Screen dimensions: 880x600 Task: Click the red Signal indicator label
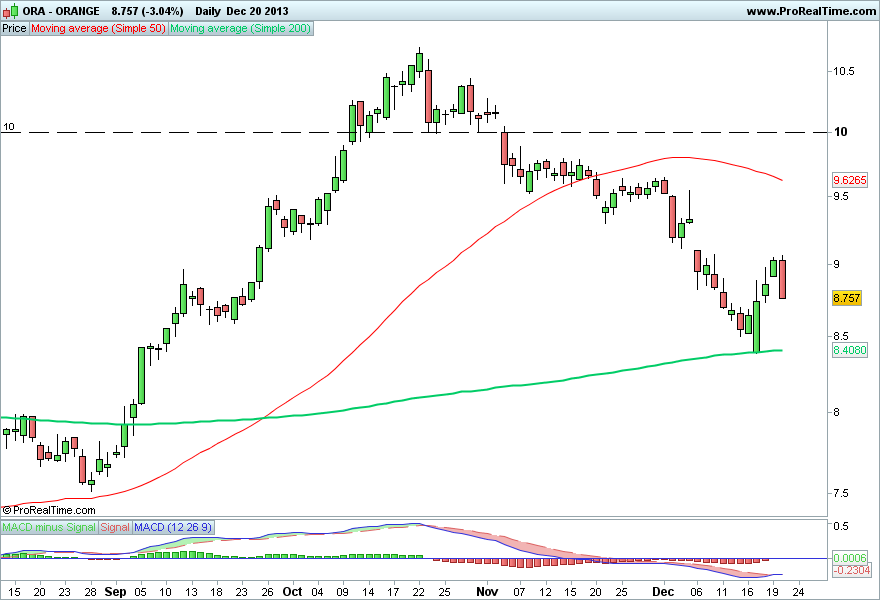(116, 527)
